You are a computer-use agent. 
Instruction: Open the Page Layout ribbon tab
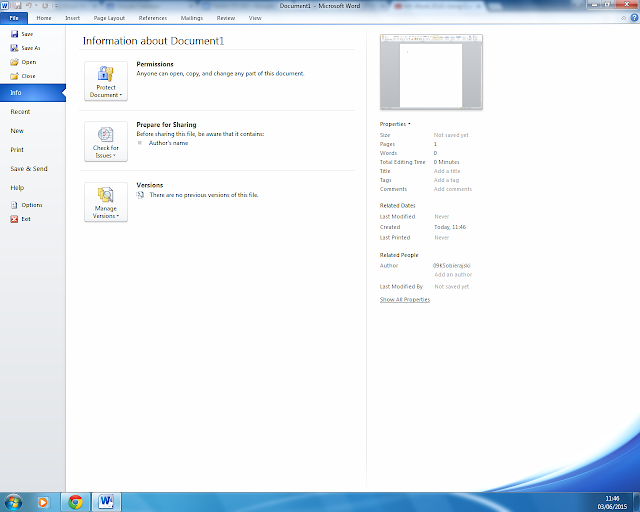pyautogui.click(x=109, y=18)
